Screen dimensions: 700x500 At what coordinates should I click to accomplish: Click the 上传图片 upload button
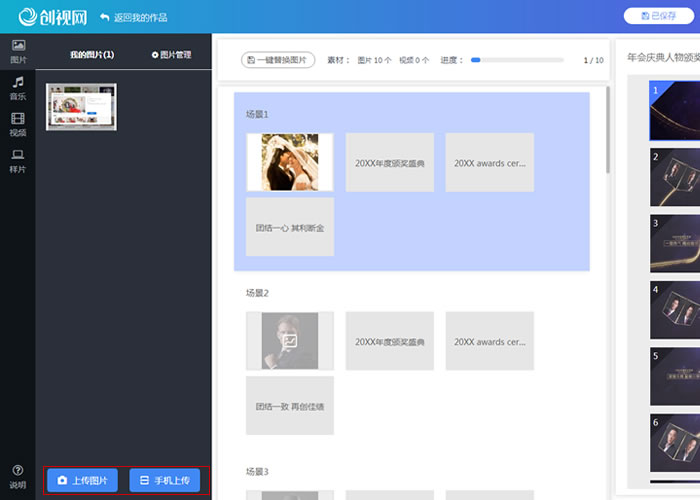83,480
